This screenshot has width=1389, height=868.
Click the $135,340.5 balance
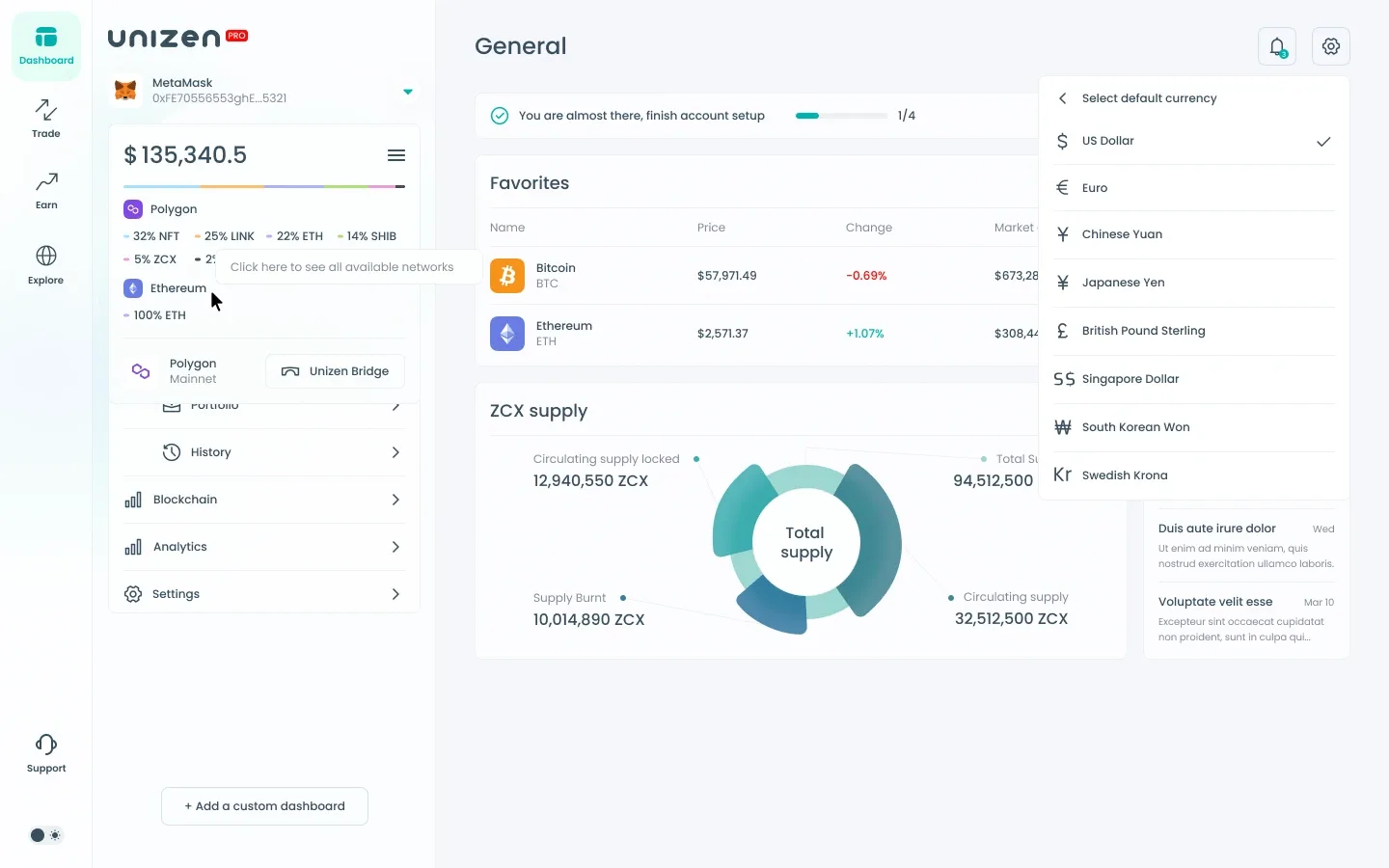click(x=185, y=155)
